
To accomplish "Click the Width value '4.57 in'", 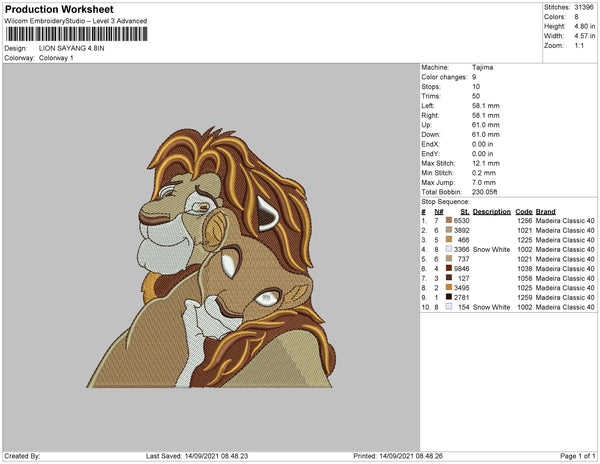I will pos(585,36).
